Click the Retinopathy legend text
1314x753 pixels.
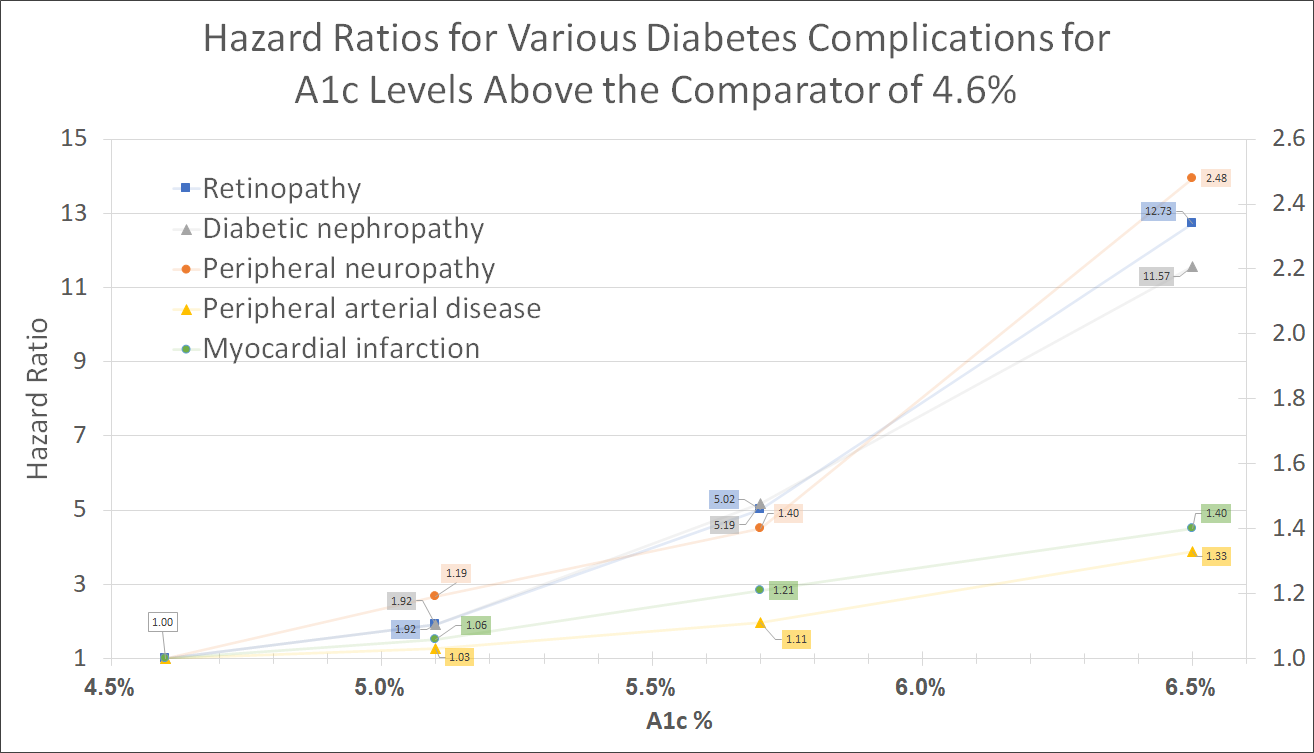click(x=281, y=188)
